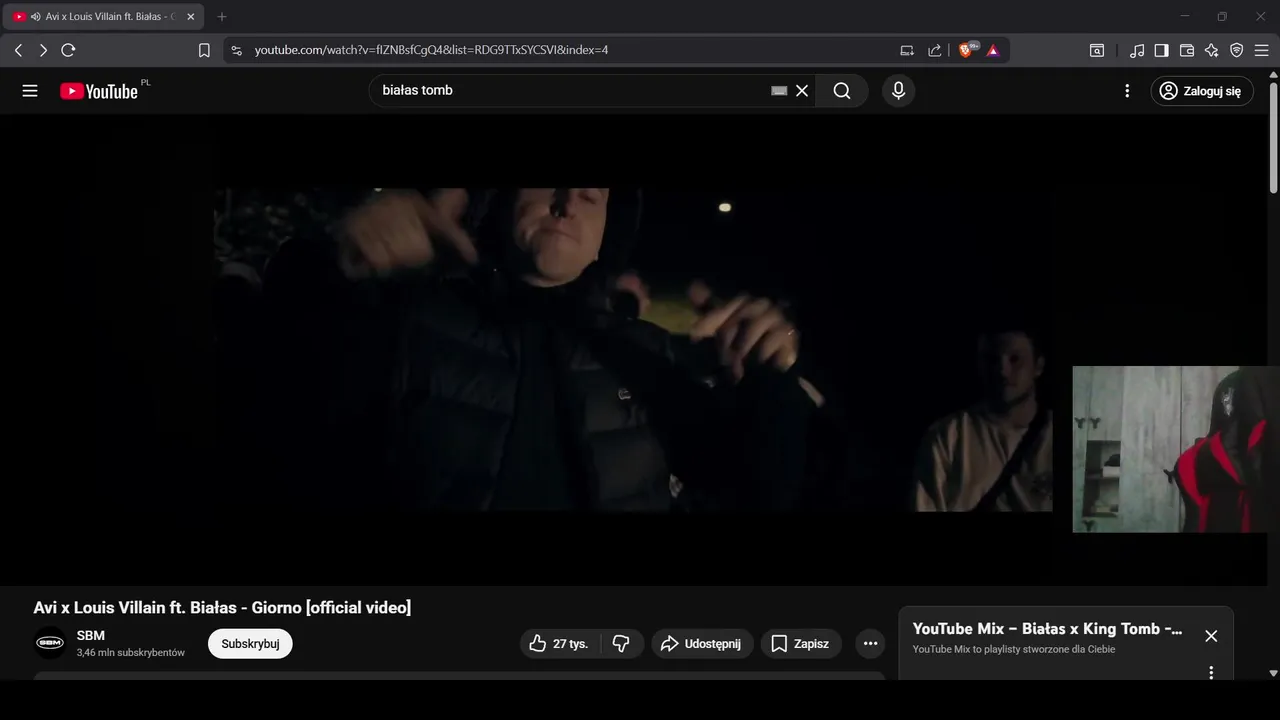Screen dimensions: 1280x720
Task: Click the Zaloguj się sign-in button
Action: pos(1202,91)
